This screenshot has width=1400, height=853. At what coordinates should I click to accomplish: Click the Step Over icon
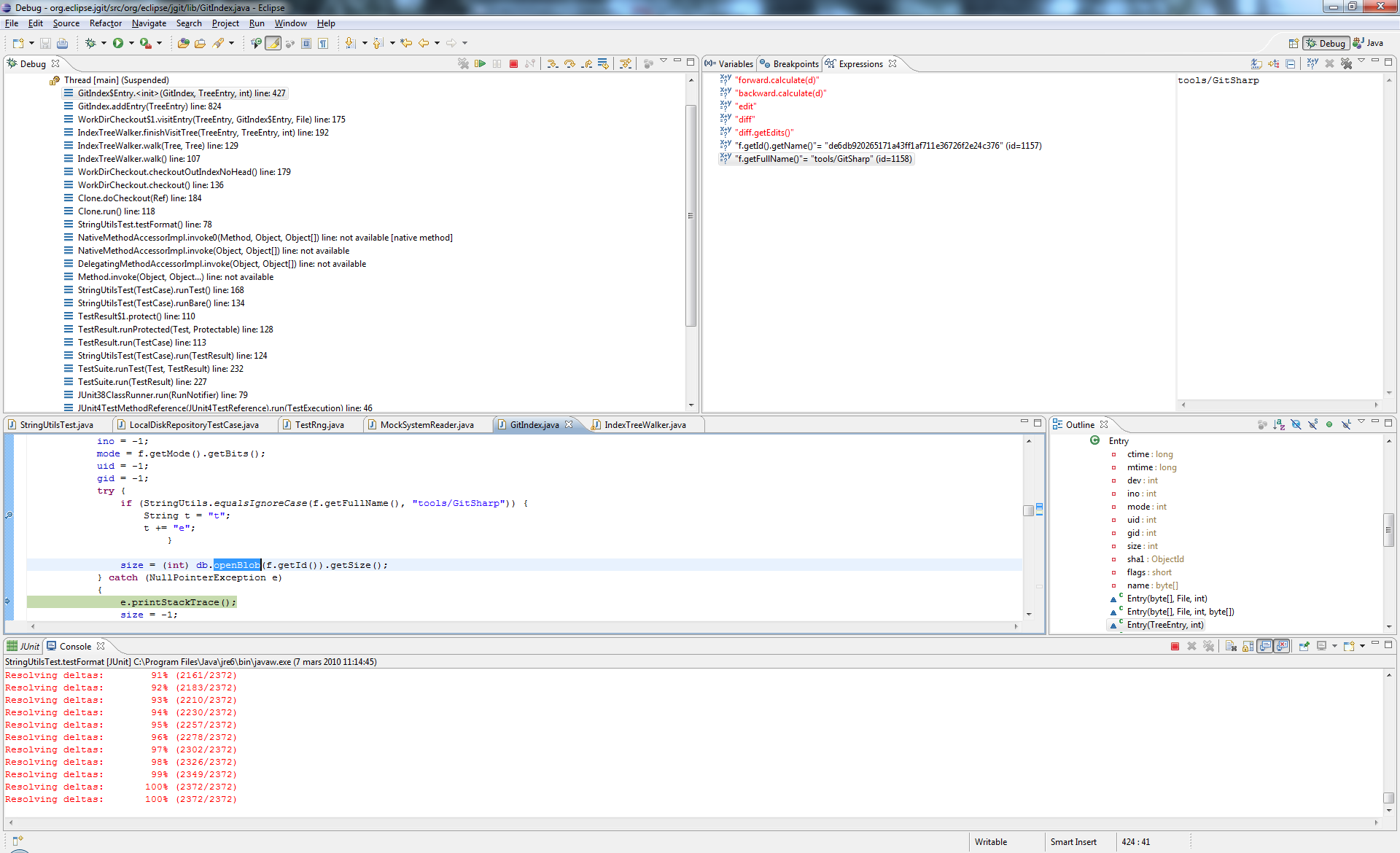[569, 64]
